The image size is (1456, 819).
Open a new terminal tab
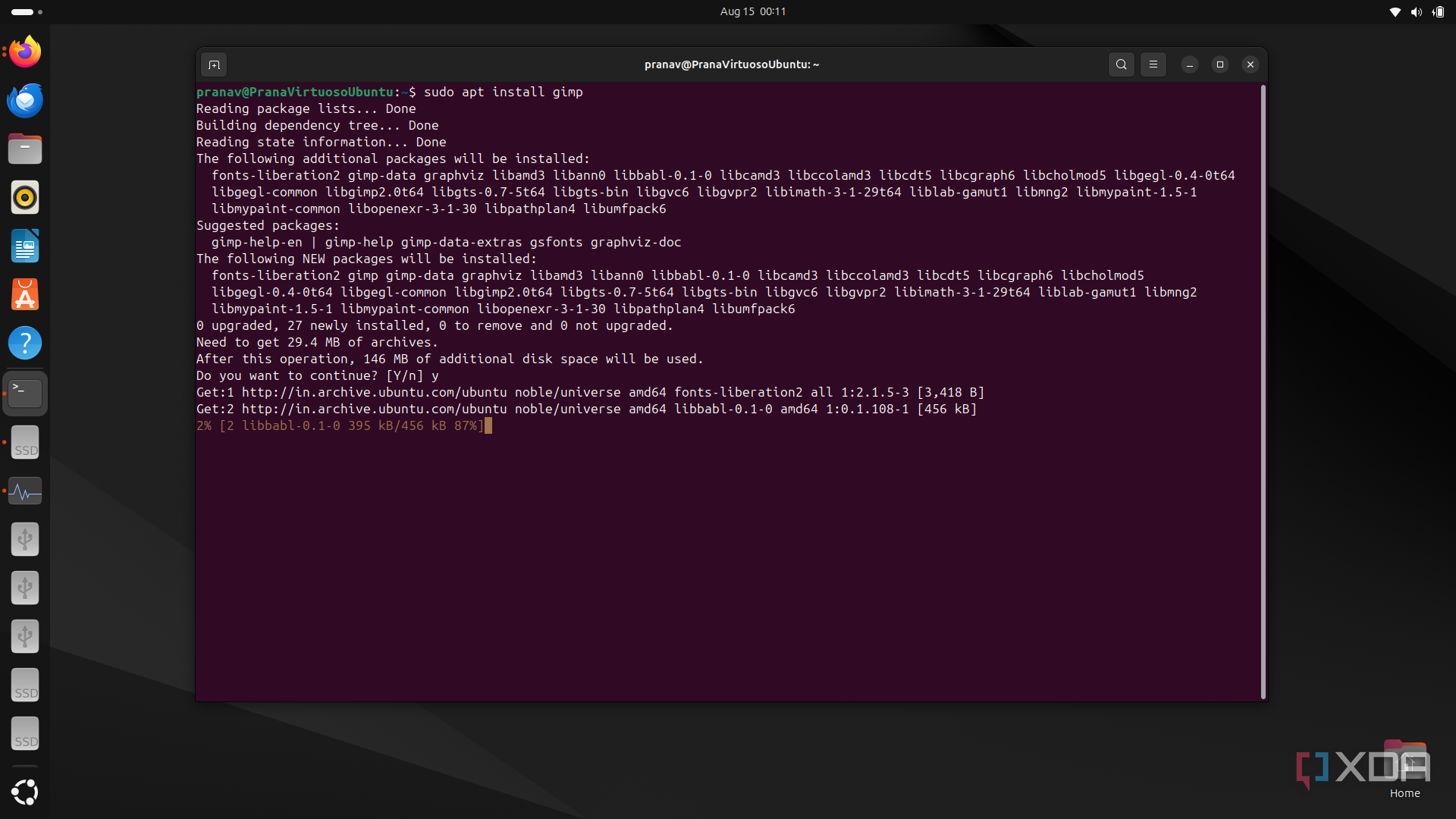pos(214,64)
